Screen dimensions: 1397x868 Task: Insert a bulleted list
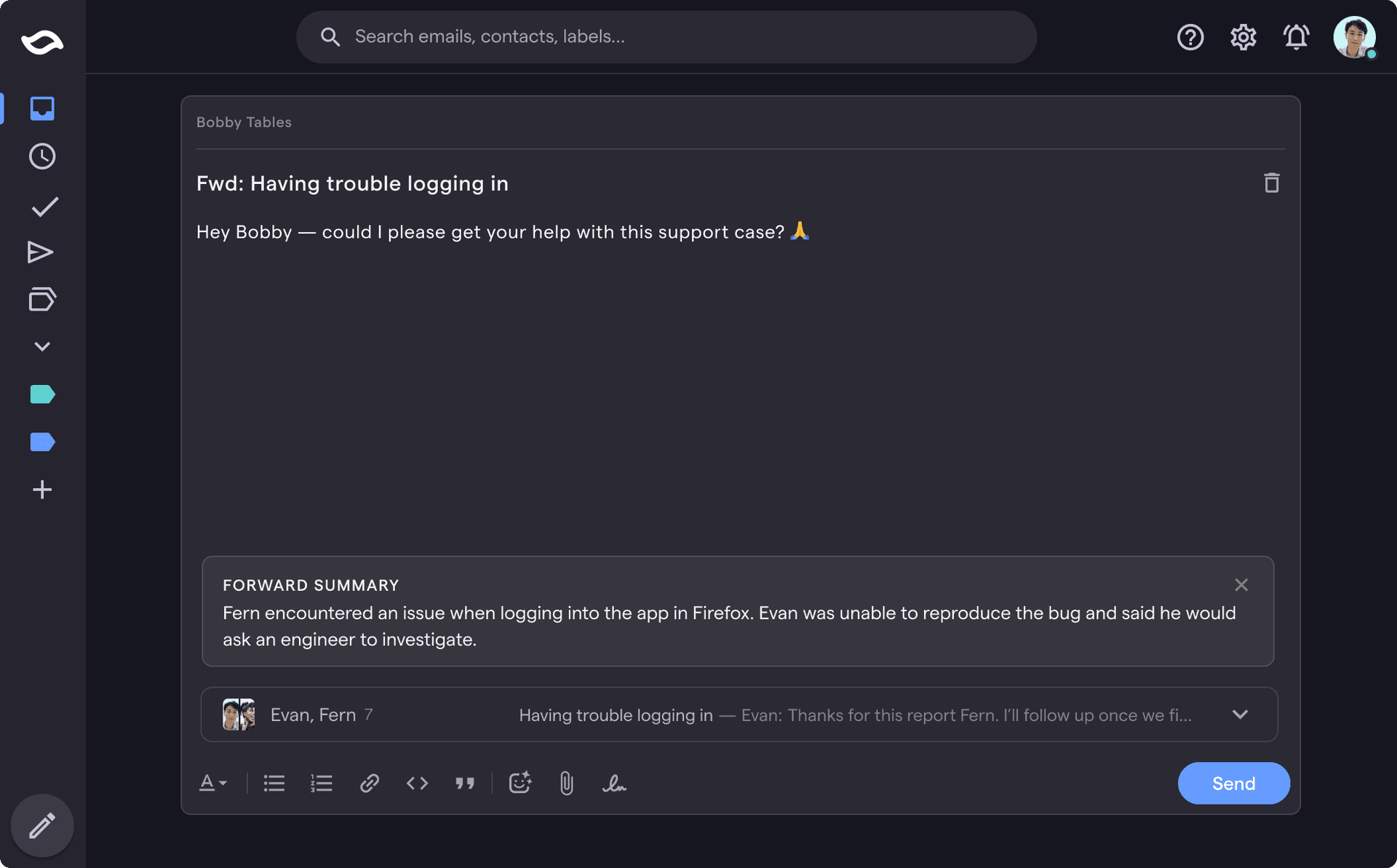(274, 784)
